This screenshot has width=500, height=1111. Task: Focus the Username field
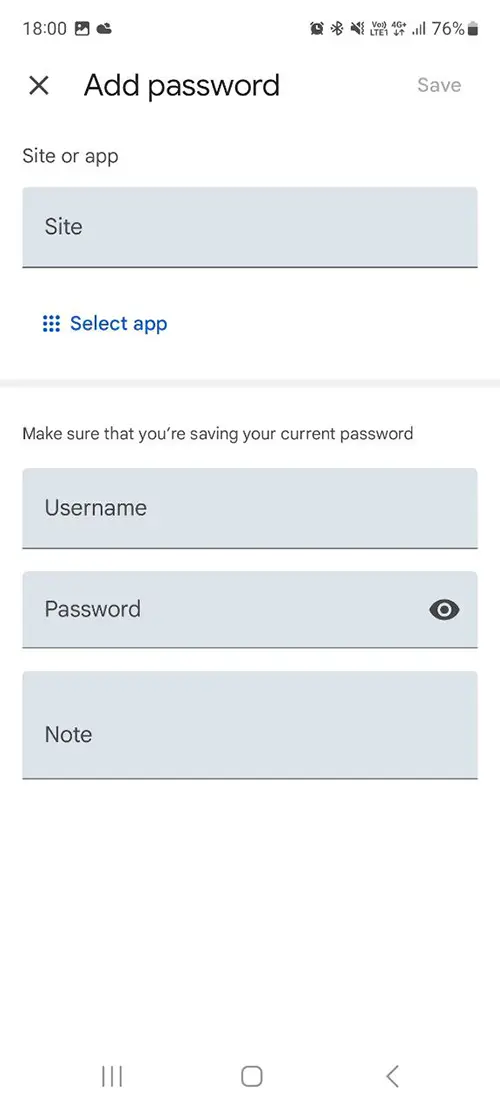250,508
